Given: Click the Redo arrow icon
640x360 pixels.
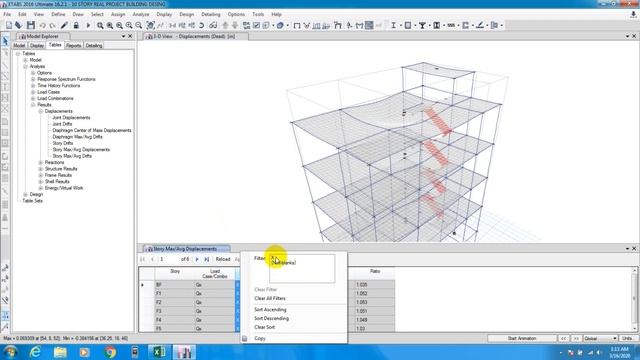Looking at the screenshot, I should point(52,25).
